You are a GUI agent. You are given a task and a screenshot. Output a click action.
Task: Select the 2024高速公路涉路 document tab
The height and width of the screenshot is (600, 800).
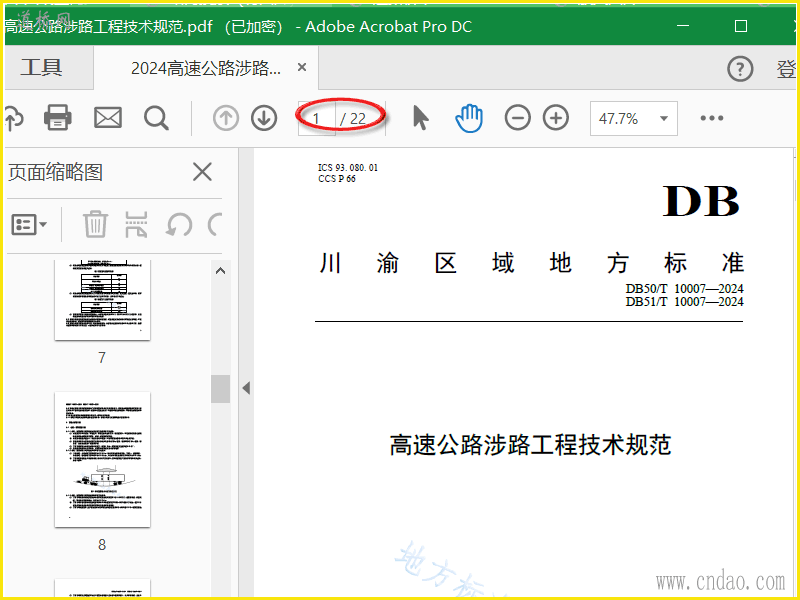pos(206,68)
